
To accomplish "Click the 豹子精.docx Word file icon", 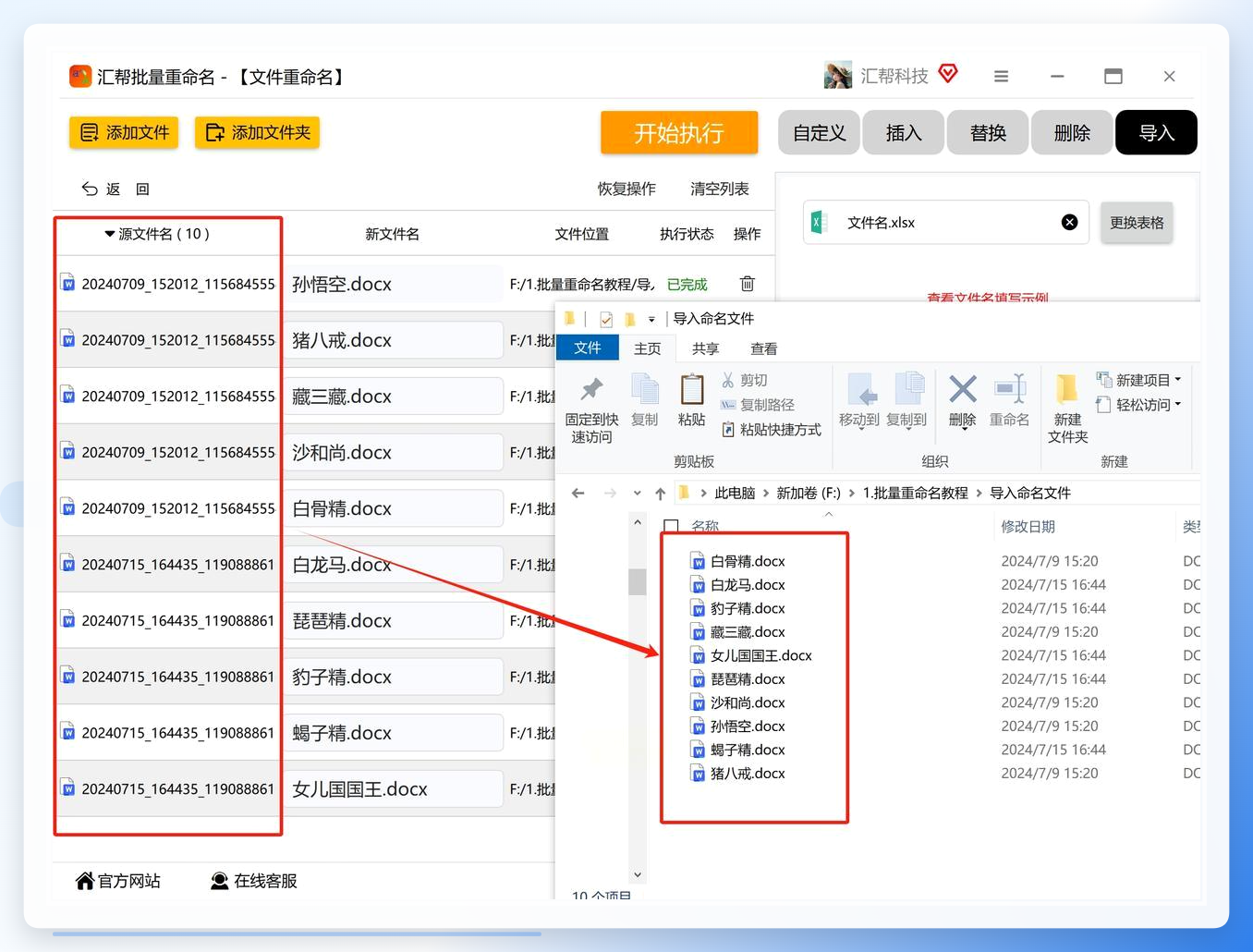I will click(x=699, y=608).
